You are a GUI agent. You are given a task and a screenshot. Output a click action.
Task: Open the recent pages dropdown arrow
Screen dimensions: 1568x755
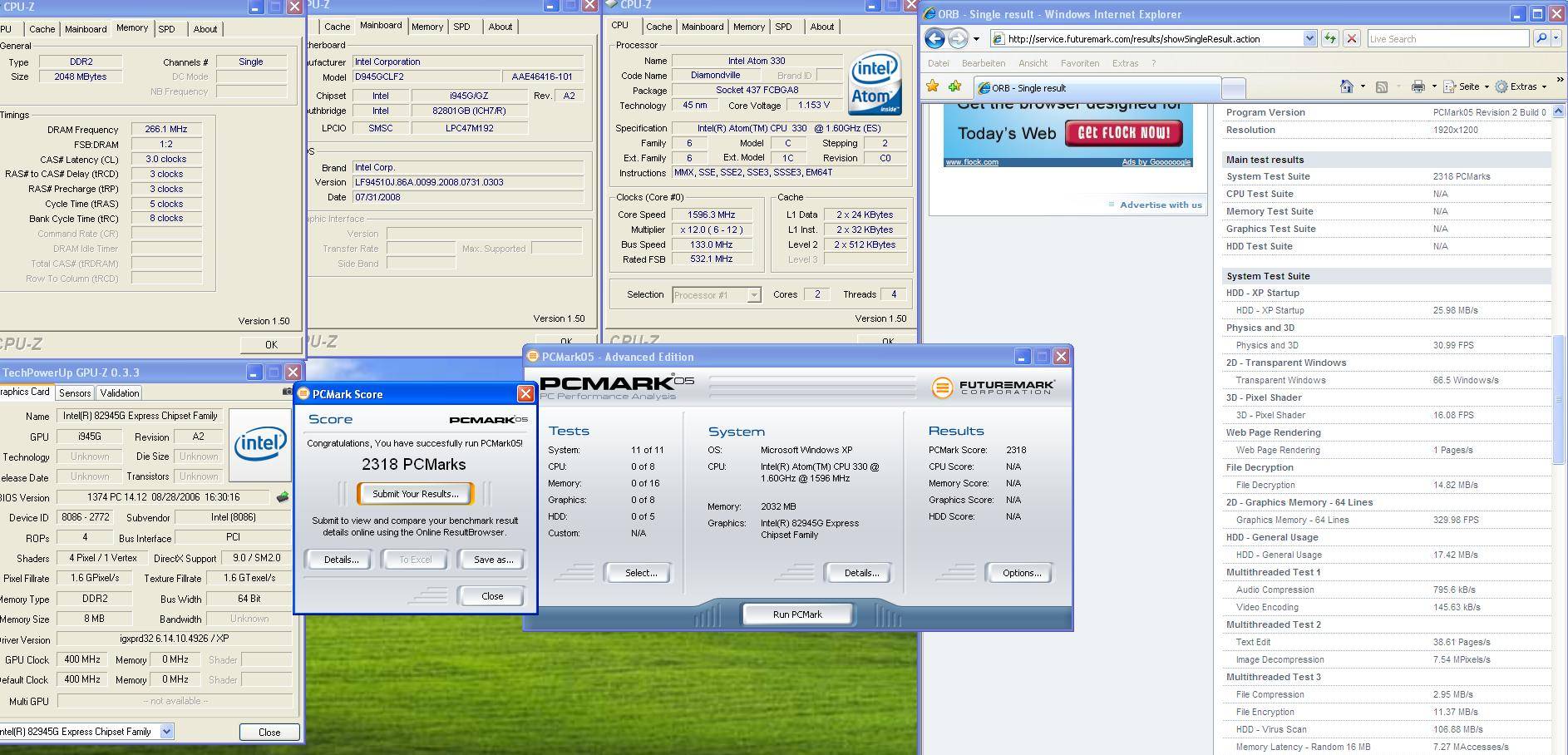point(976,39)
